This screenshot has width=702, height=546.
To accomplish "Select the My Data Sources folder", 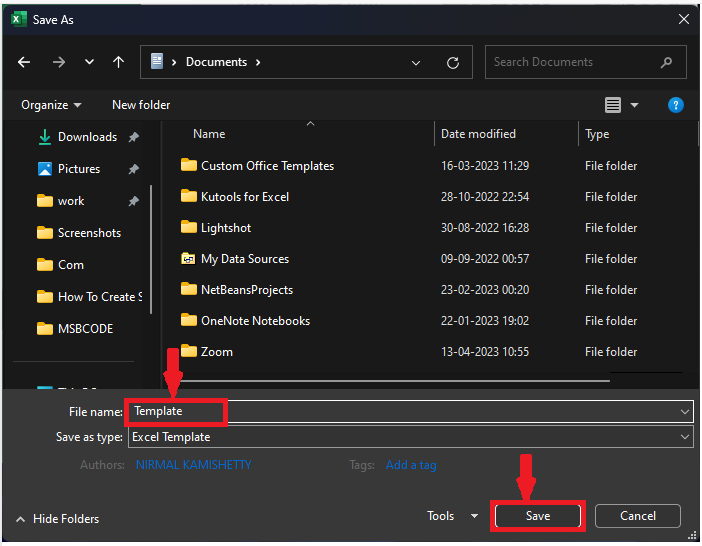I will tap(244, 259).
